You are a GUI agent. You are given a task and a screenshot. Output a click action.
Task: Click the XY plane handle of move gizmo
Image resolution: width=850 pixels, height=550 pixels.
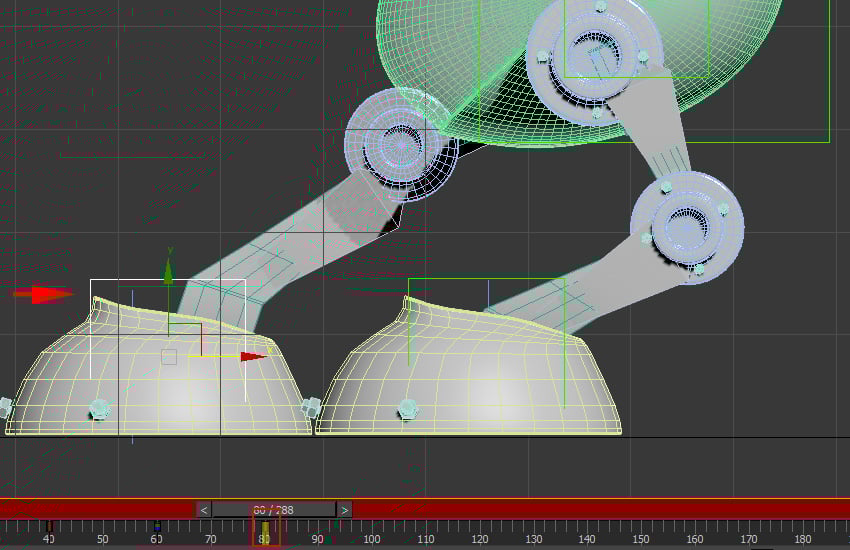click(x=185, y=340)
